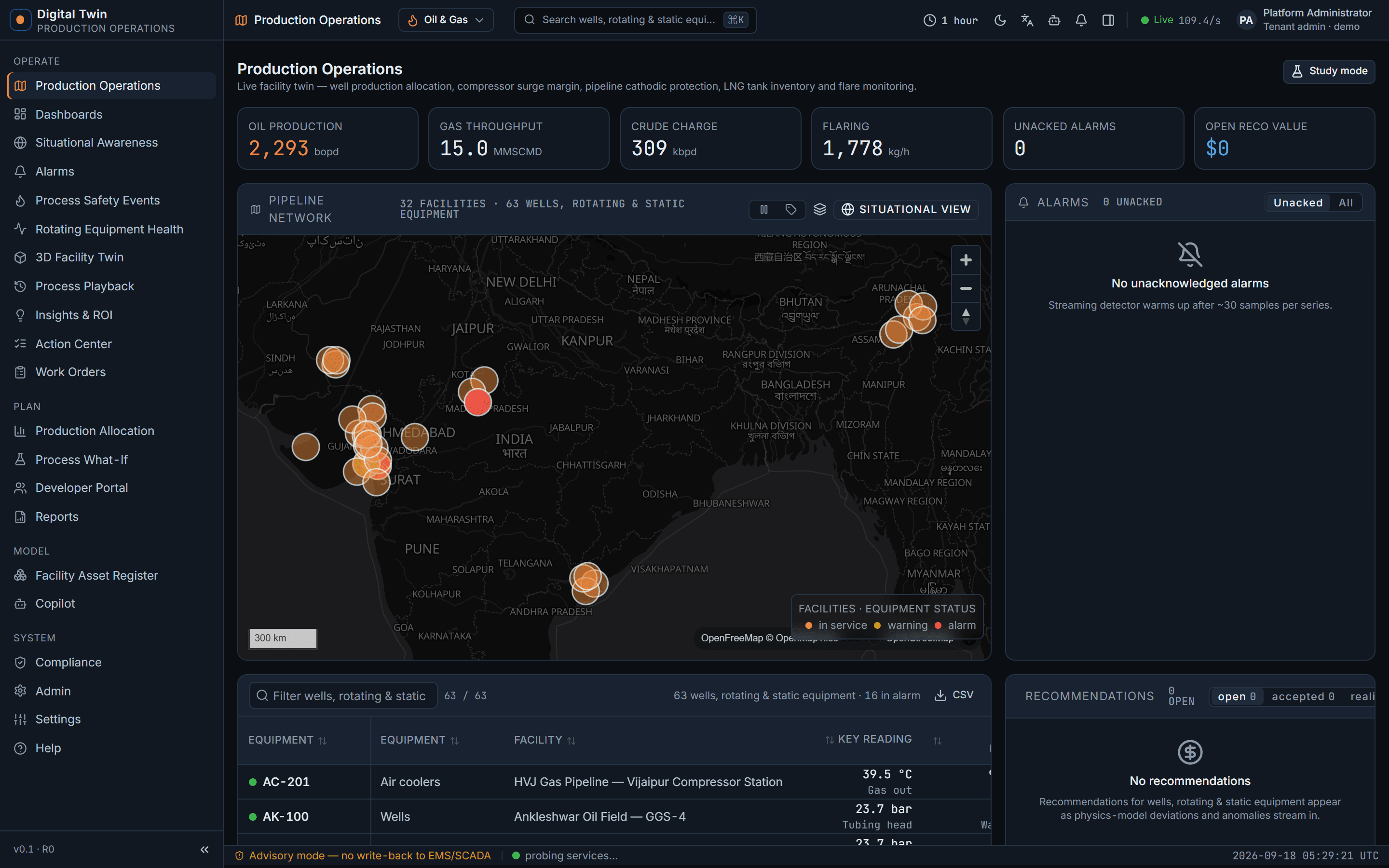This screenshot has height=868, width=1389.
Task: Sort by equipment type column
Action: [420, 740]
